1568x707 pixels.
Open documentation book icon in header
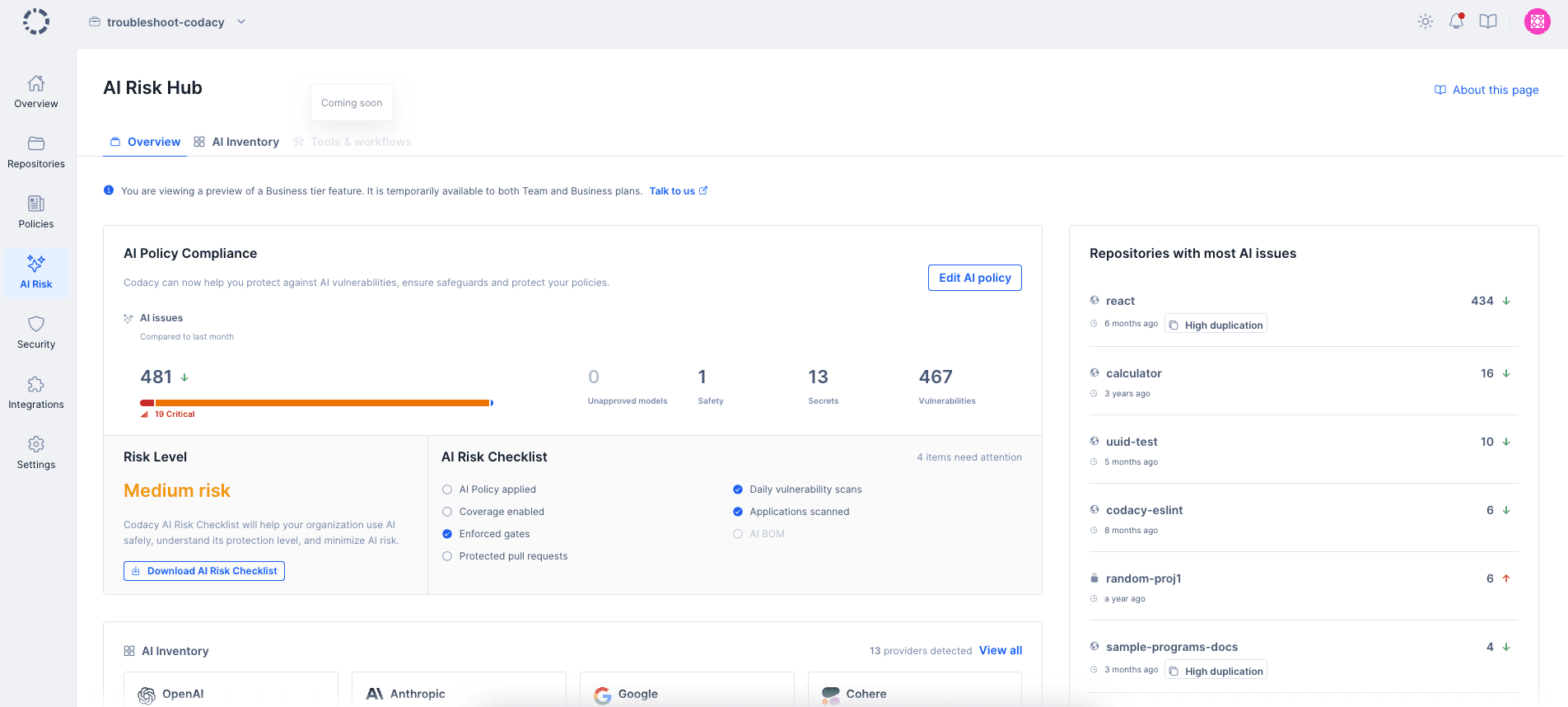(1488, 21)
